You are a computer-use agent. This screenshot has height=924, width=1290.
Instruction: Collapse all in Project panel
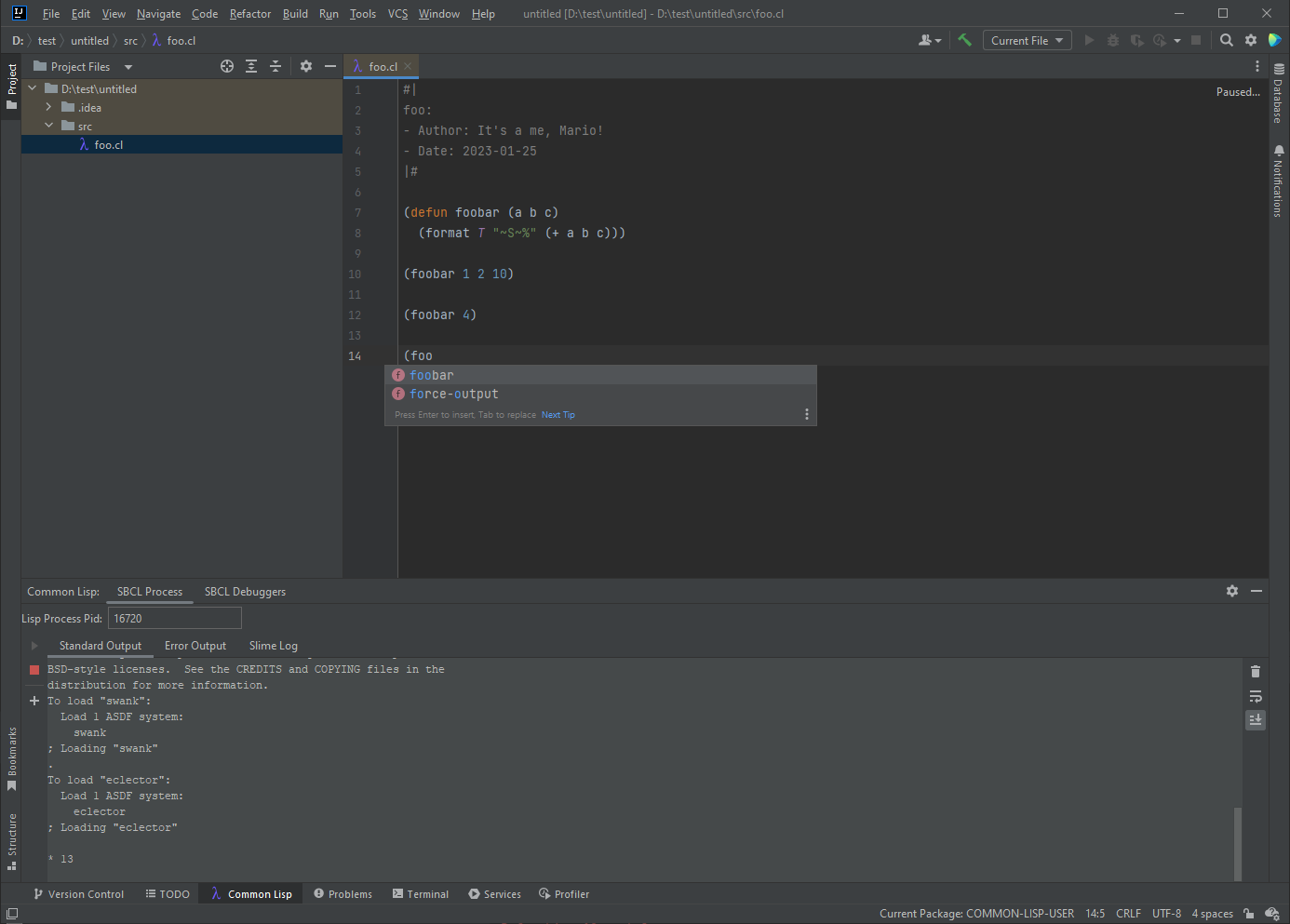coord(275,66)
